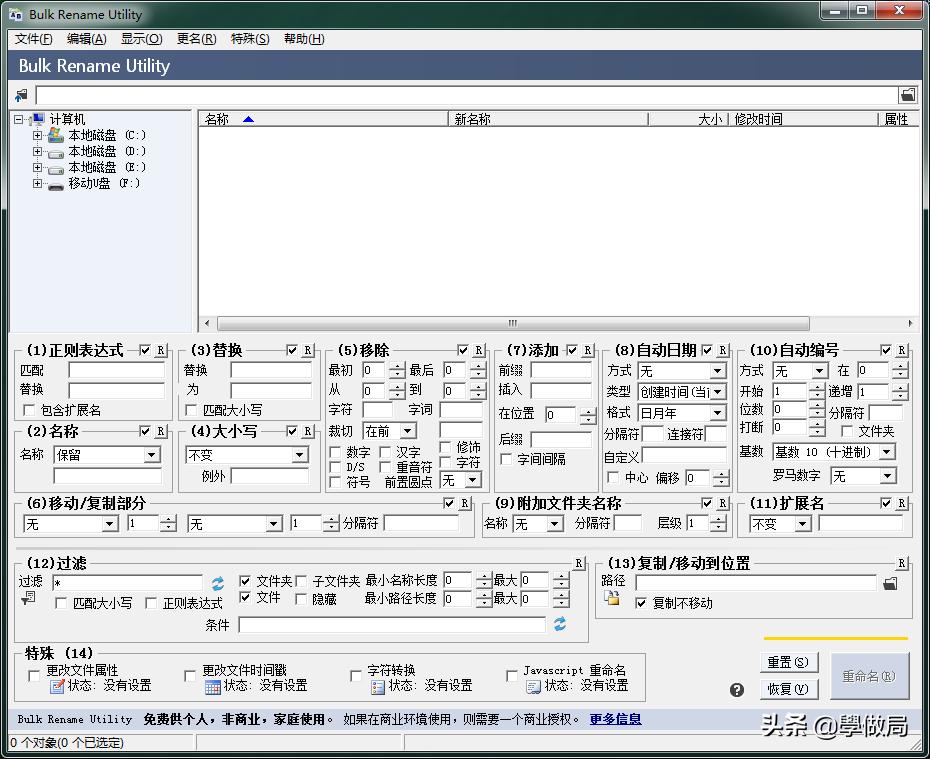Open the 名称 dropdown showing 保留
The width and height of the screenshot is (930, 759).
151,455
